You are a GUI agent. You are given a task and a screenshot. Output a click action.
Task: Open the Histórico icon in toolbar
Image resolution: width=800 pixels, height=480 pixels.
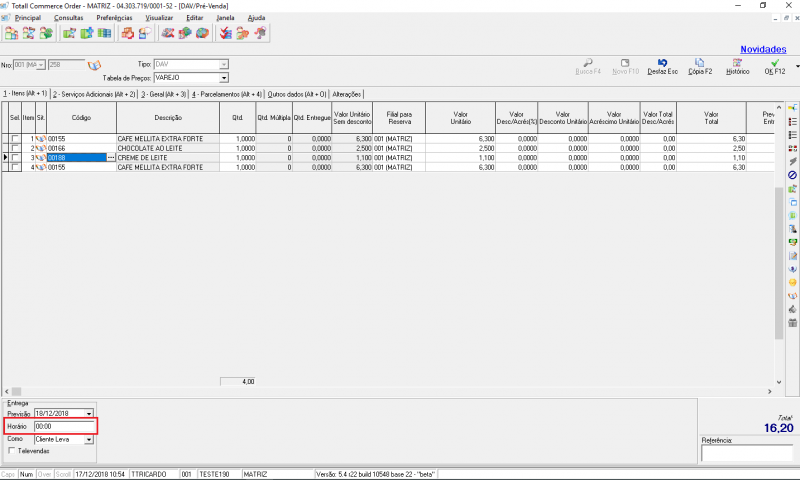point(737,62)
